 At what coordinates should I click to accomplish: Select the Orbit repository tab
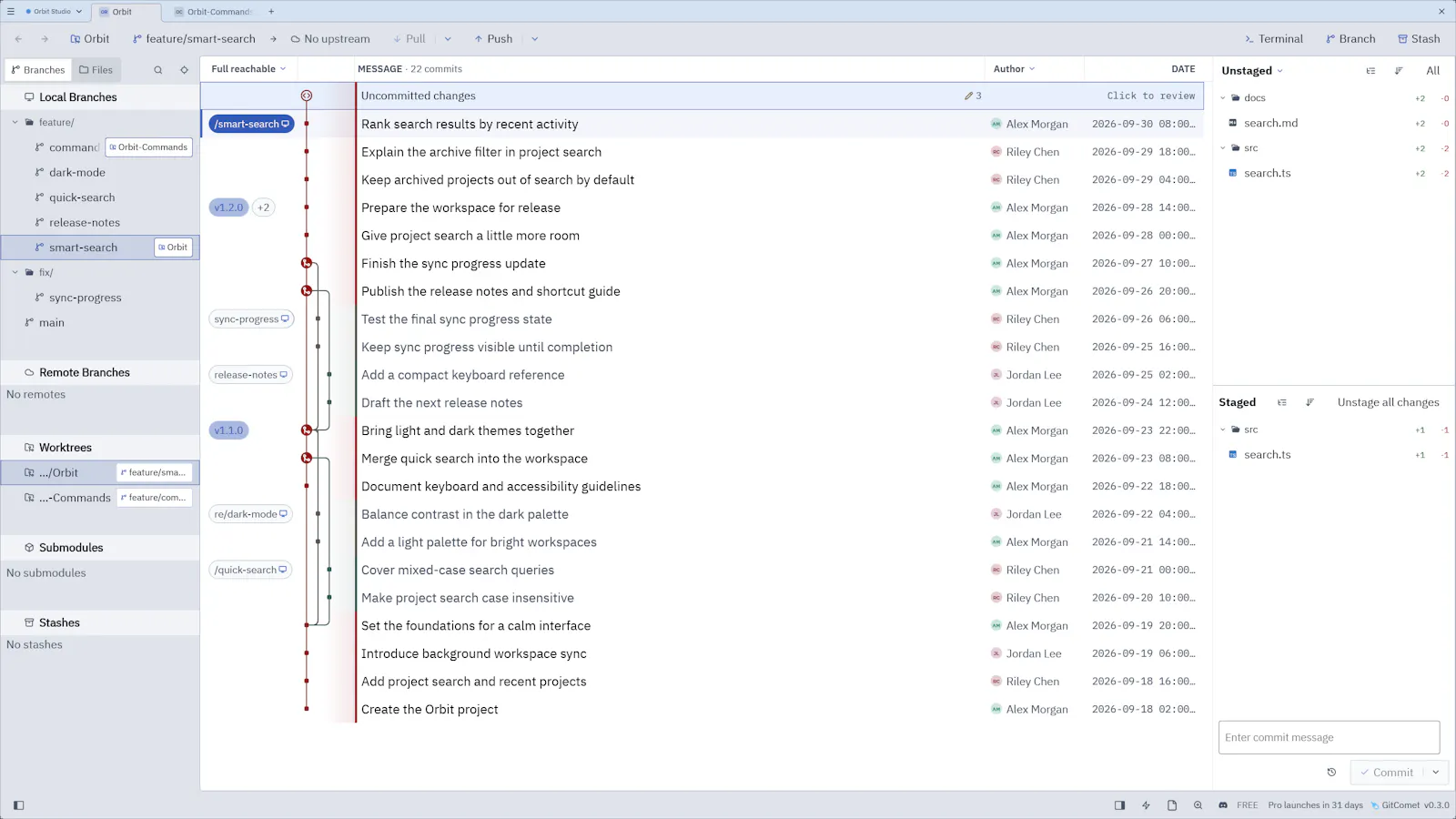[126, 12]
